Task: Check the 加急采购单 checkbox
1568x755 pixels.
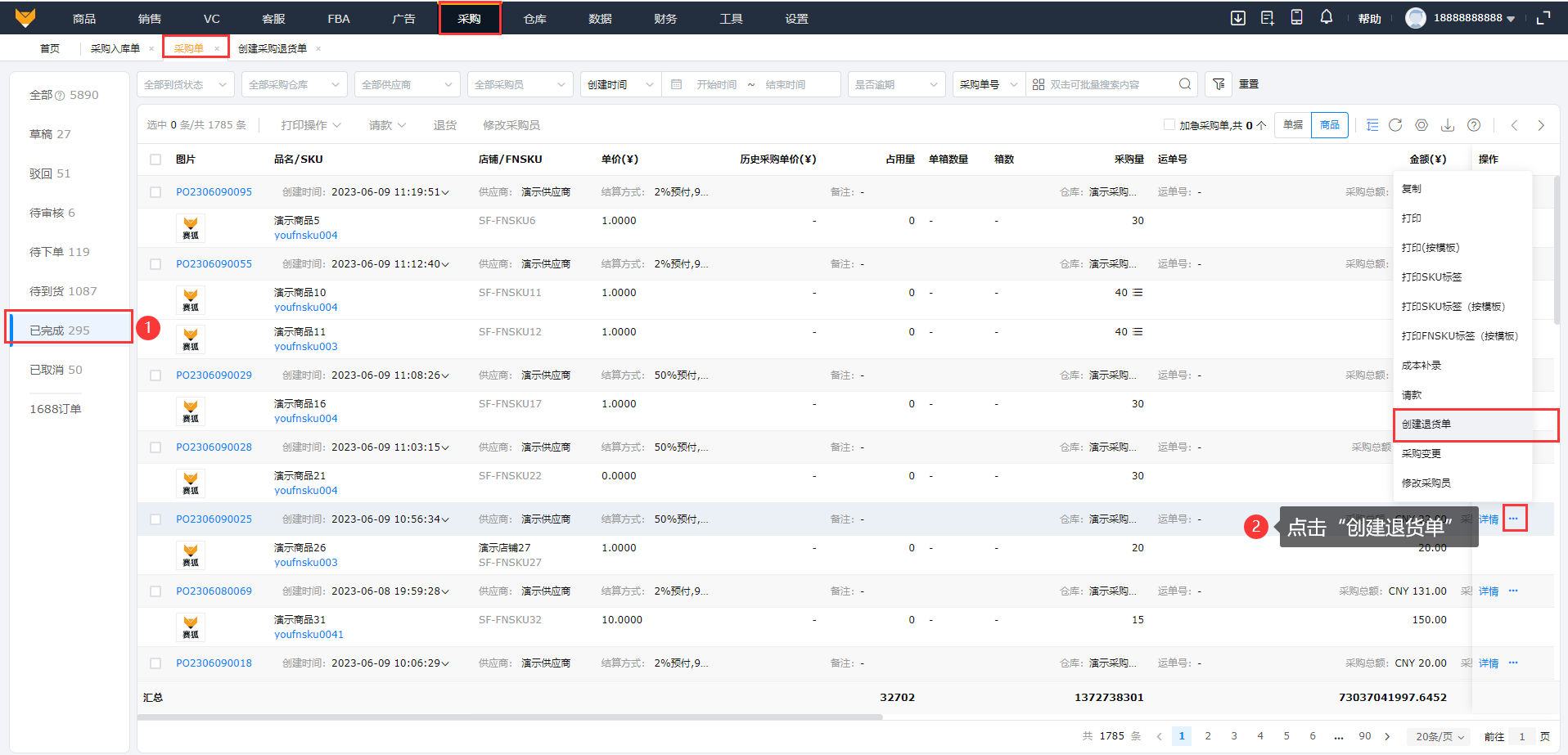Action: click(x=1169, y=125)
